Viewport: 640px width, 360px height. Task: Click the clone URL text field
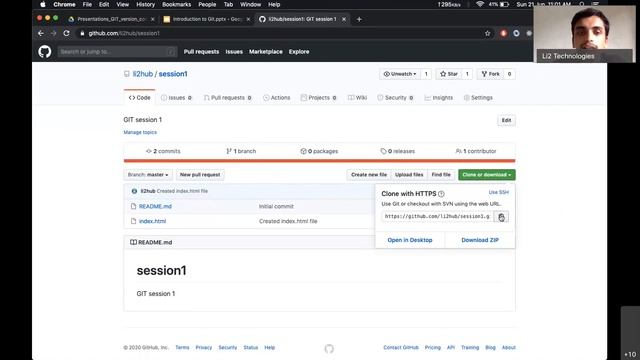coord(438,216)
